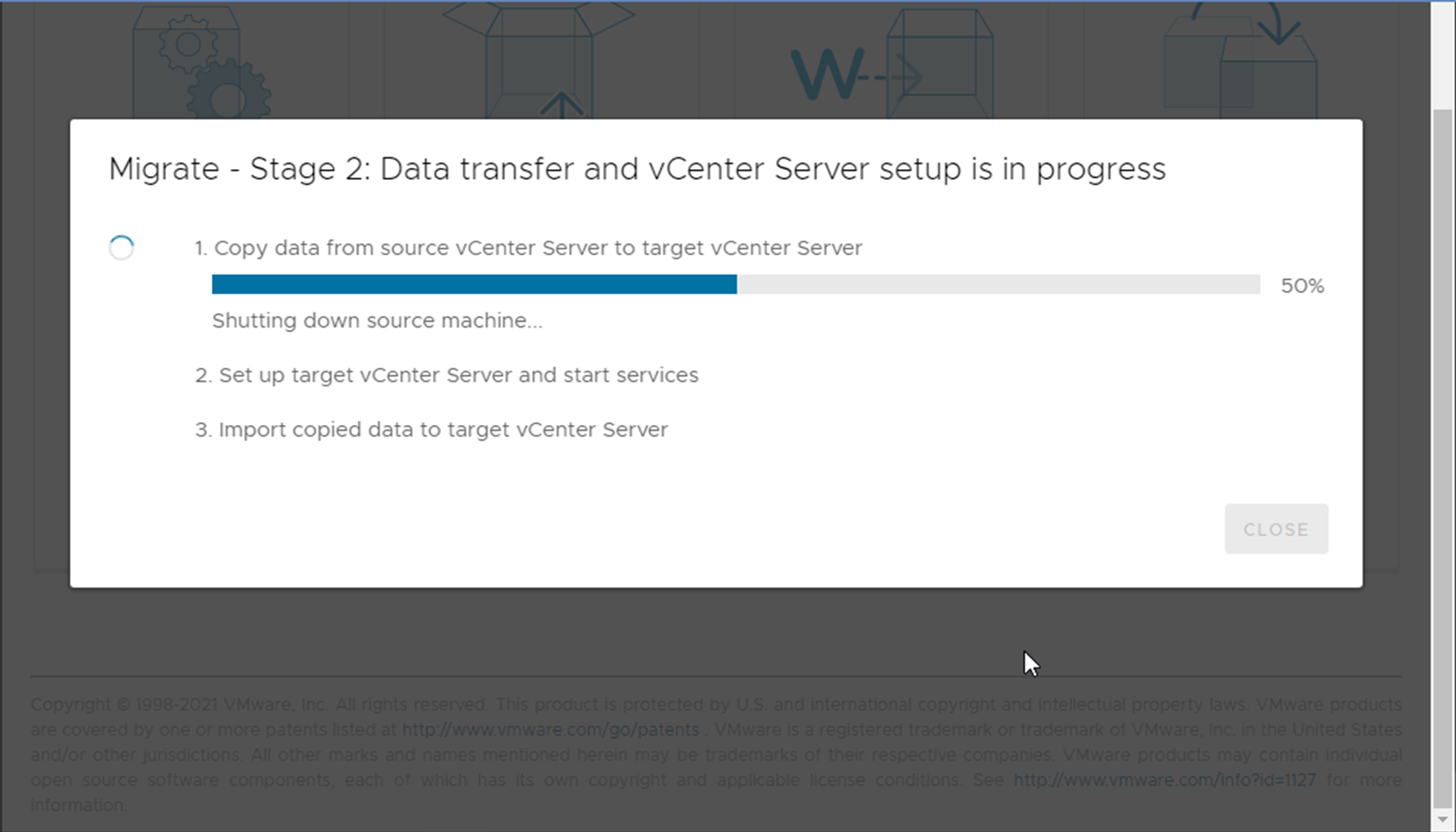The width and height of the screenshot is (1456, 832).
Task: Click the Install gears icon
Action: tap(201, 62)
